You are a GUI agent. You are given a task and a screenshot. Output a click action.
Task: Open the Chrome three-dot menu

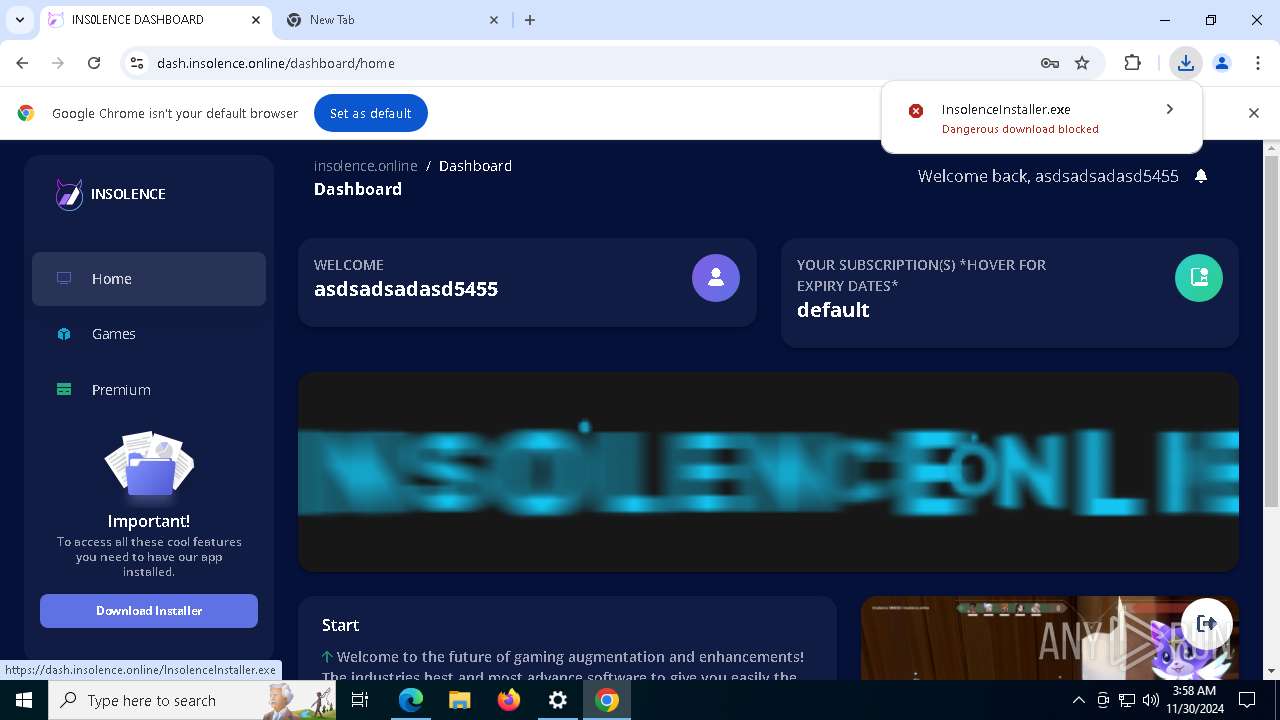point(1258,63)
